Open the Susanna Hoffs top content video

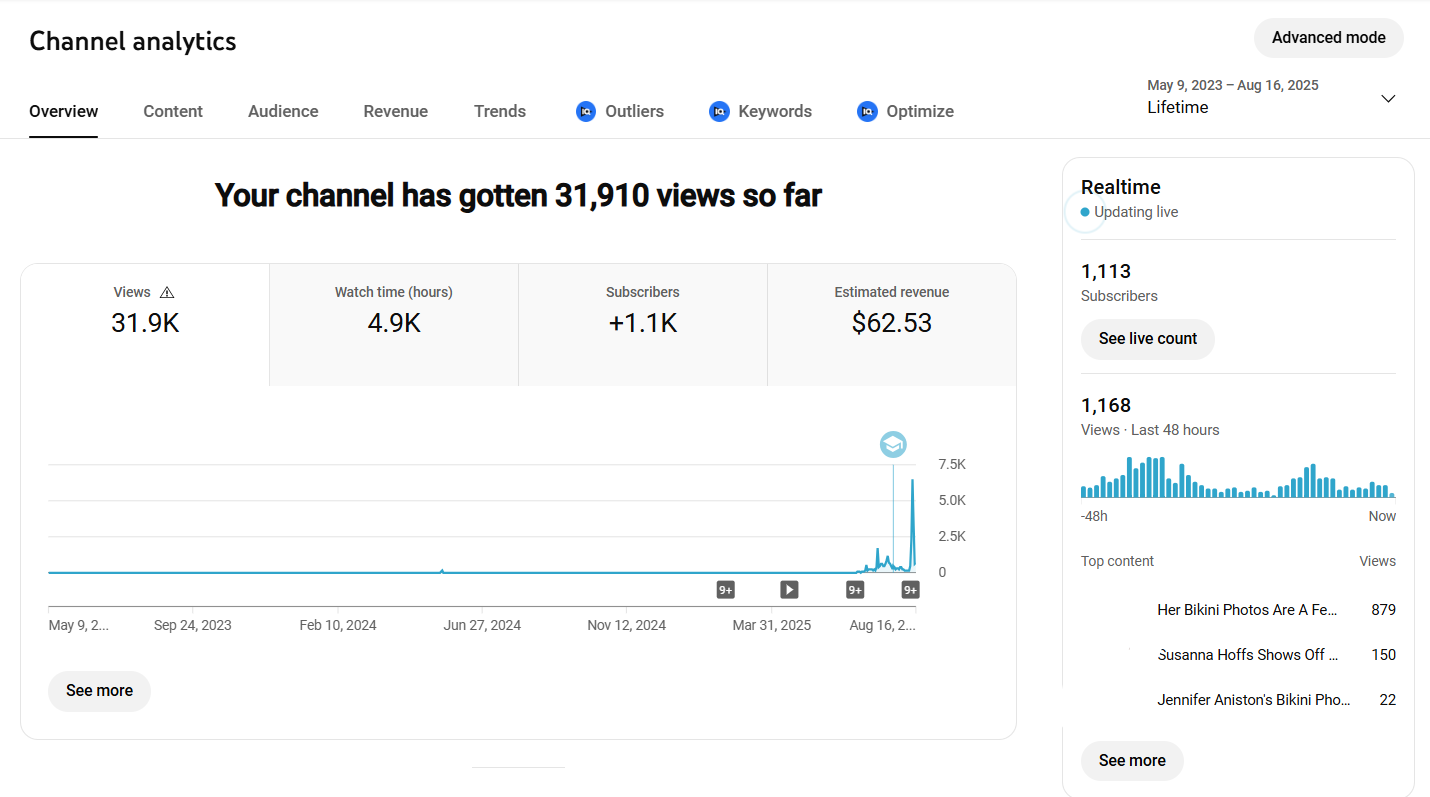point(1246,655)
